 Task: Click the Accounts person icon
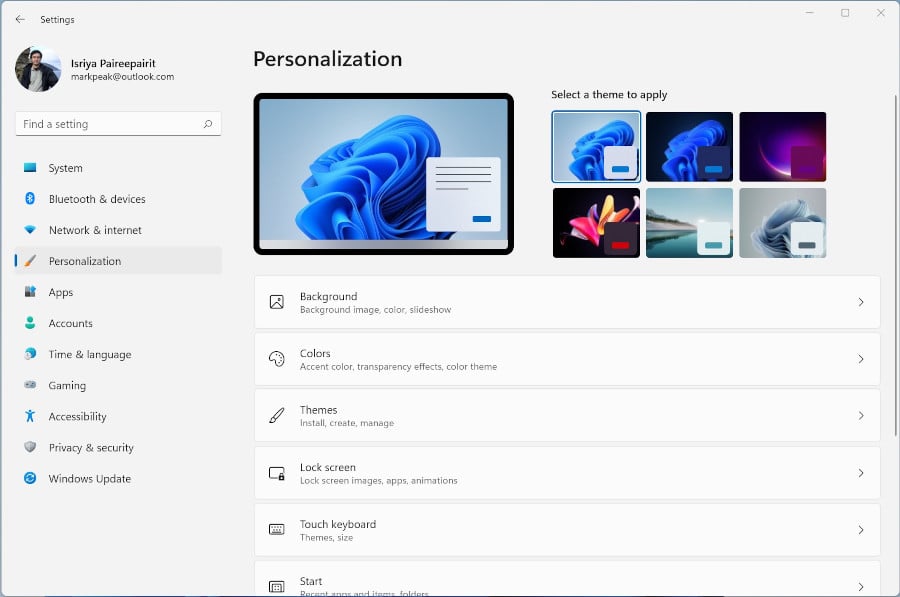[30, 323]
